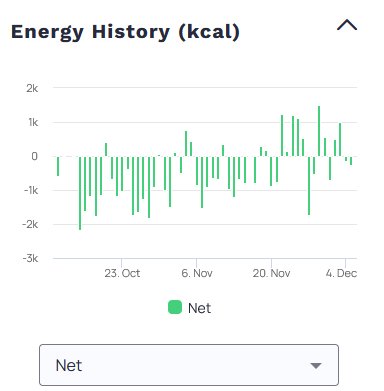Screen dimensions: 384x391
Task: Select the last bar on the chart's right
Action: [x=351, y=161]
